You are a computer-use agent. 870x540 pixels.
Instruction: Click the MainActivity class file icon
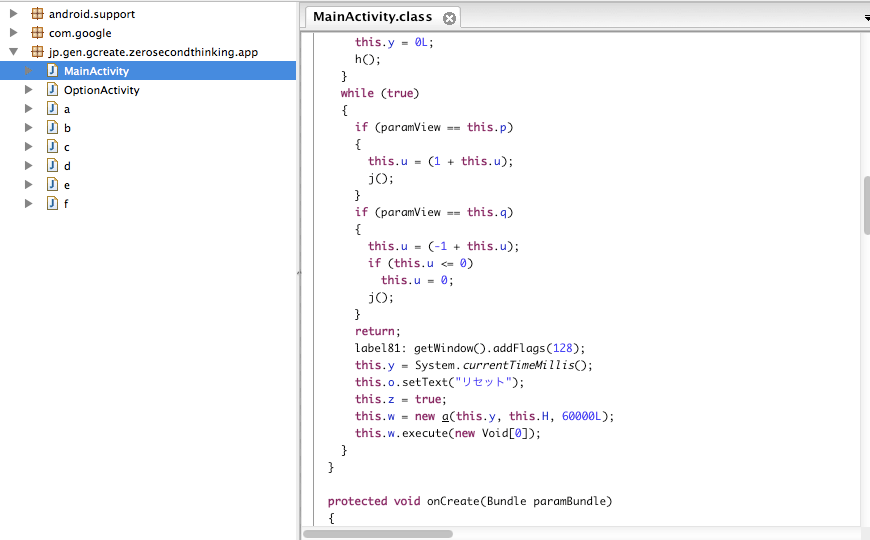tap(52, 71)
